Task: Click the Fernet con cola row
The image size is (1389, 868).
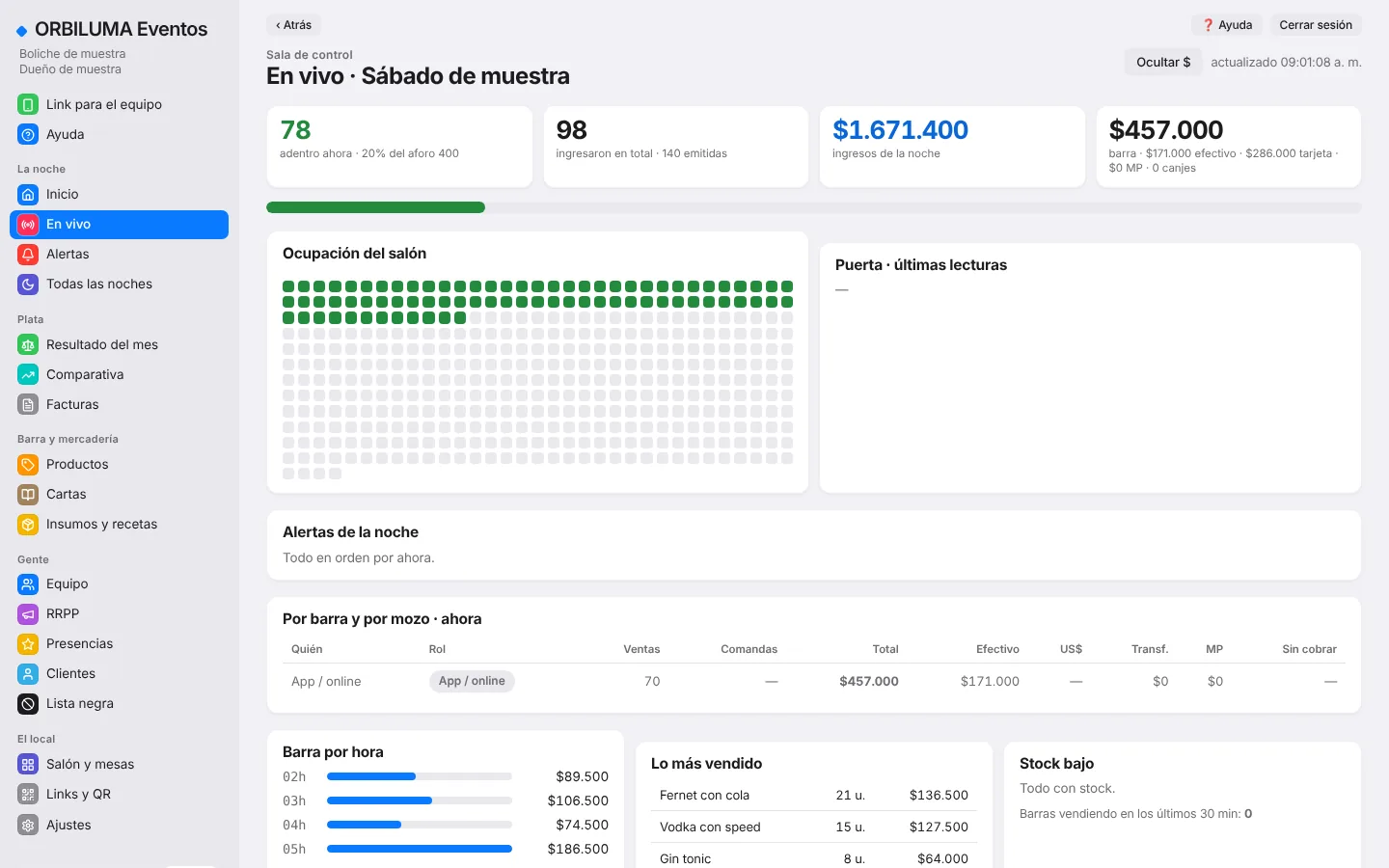Action: [x=814, y=795]
